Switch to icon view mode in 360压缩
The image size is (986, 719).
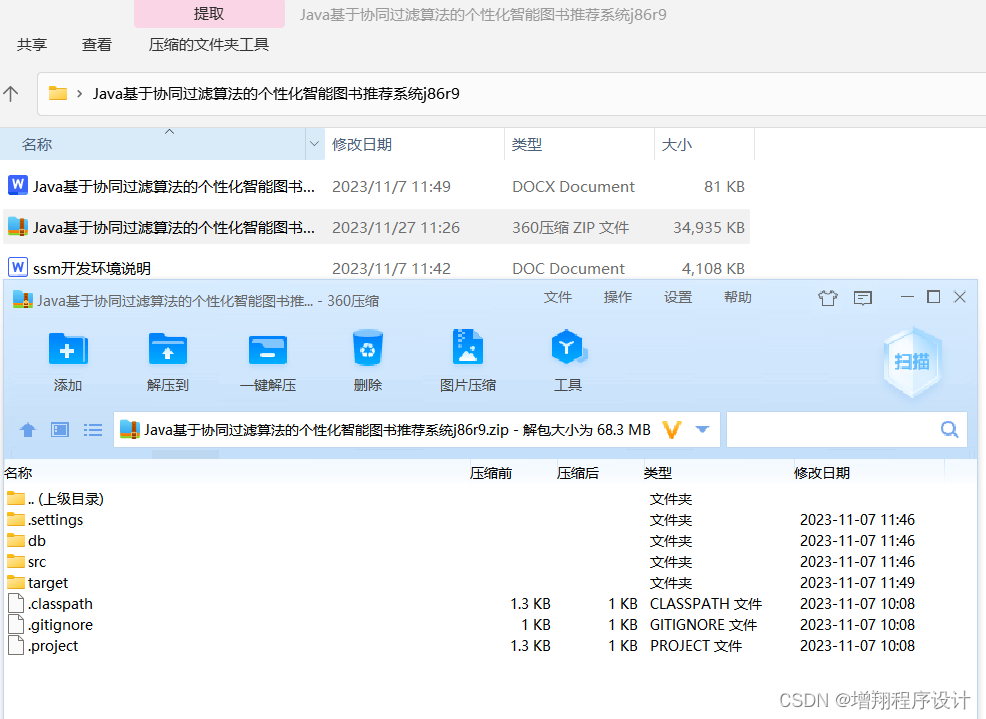60,430
